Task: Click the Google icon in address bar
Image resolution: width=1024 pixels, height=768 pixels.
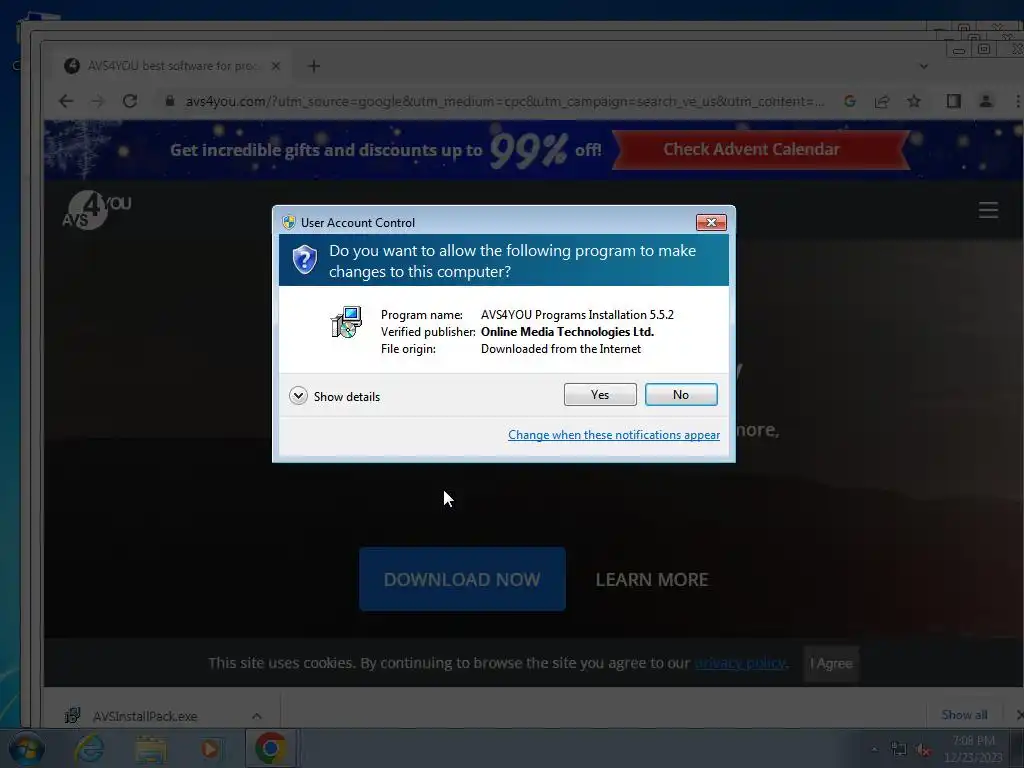Action: pos(850,101)
